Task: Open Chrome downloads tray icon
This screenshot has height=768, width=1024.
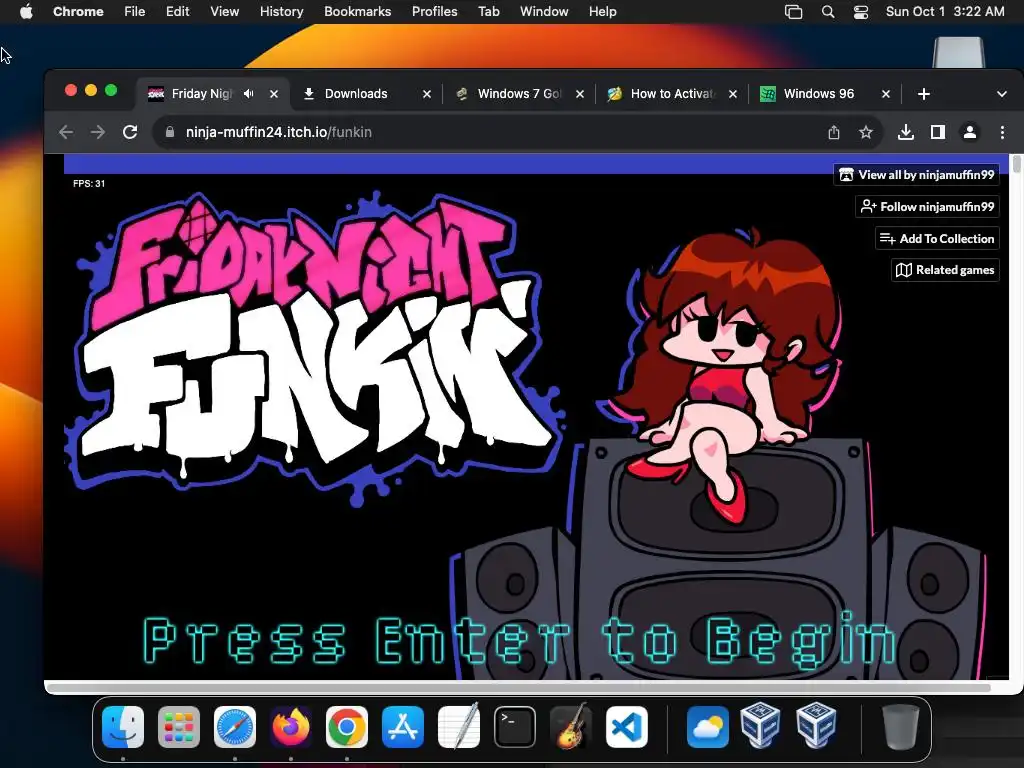Action: coord(906,133)
